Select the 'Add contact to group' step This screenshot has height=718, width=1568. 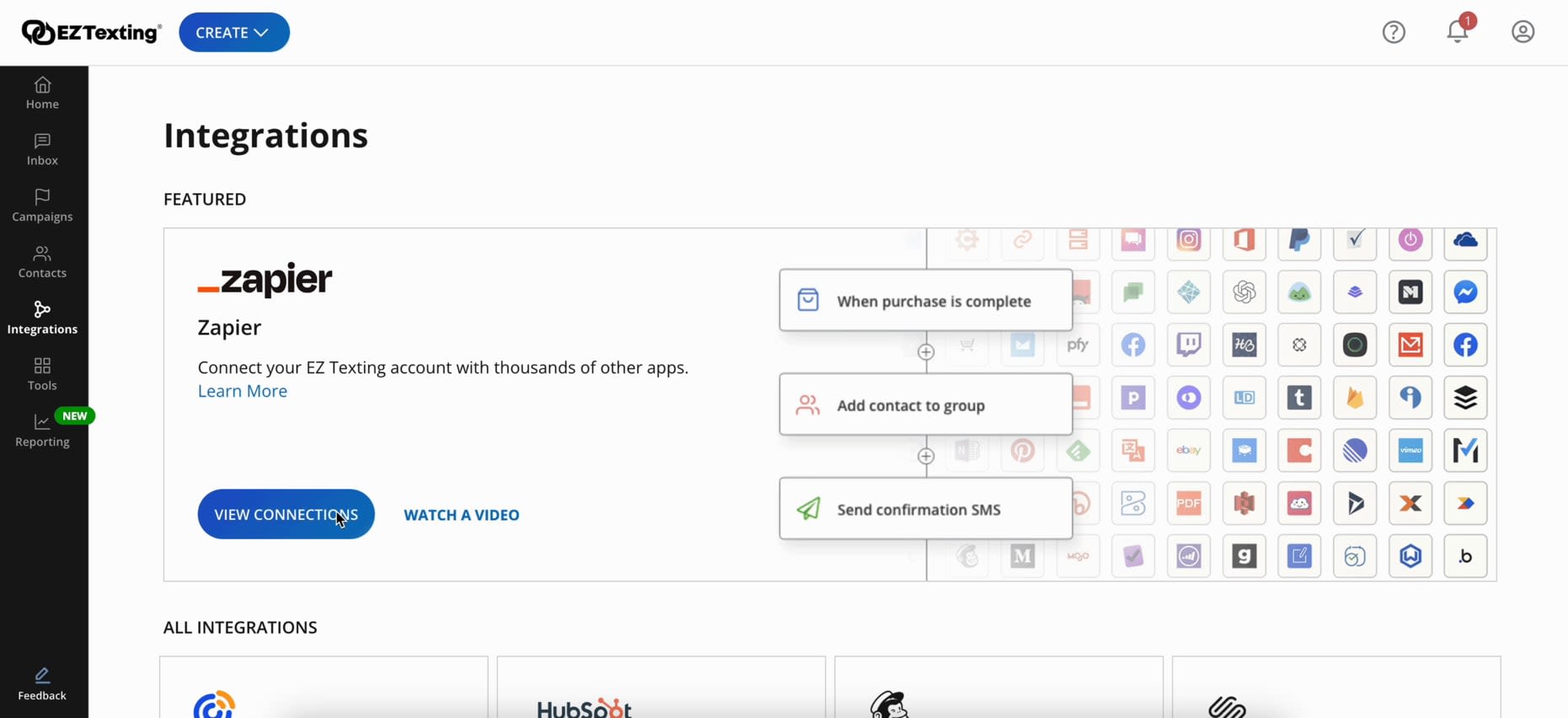tap(926, 405)
